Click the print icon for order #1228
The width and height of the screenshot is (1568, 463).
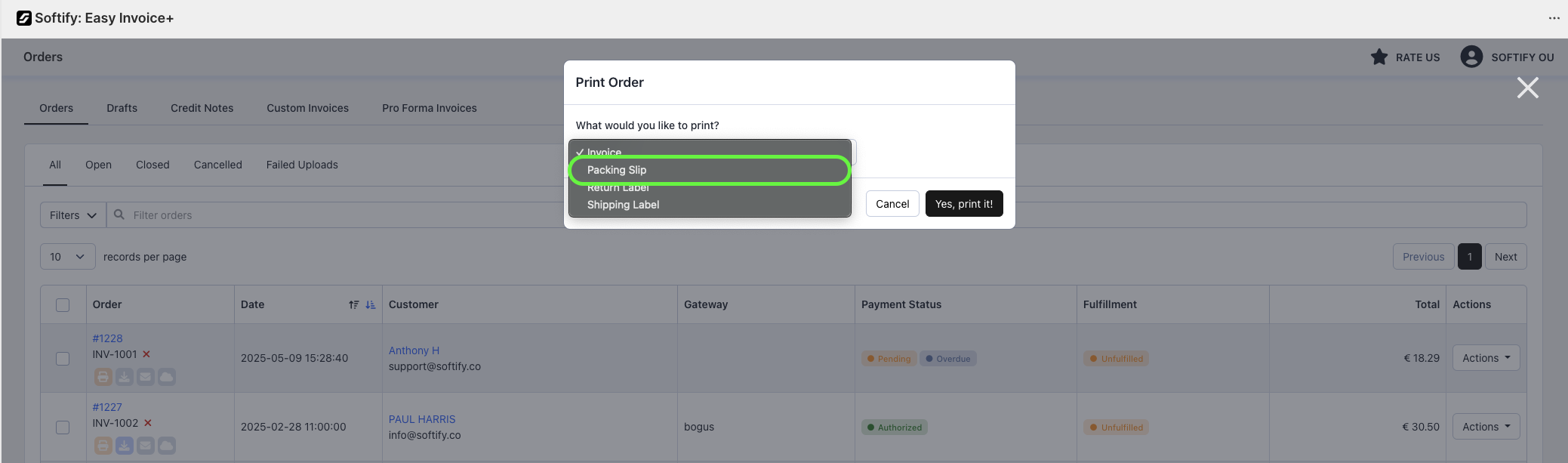click(x=103, y=376)
